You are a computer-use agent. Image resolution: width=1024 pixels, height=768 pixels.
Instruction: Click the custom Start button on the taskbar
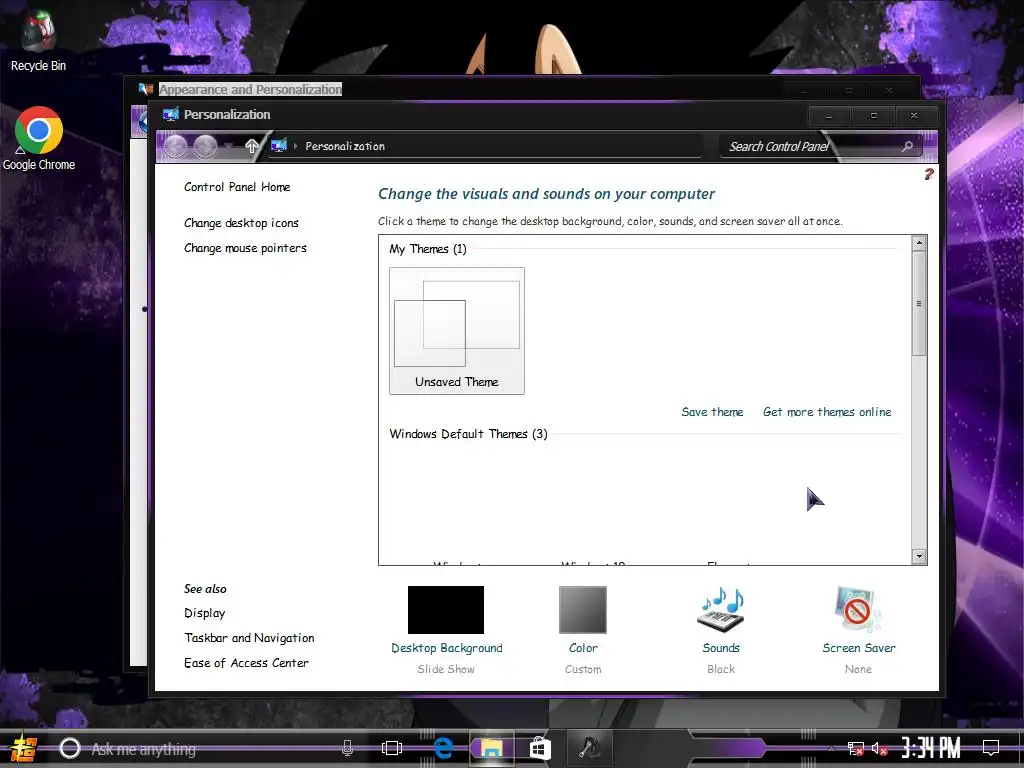(x=24, y=748)
